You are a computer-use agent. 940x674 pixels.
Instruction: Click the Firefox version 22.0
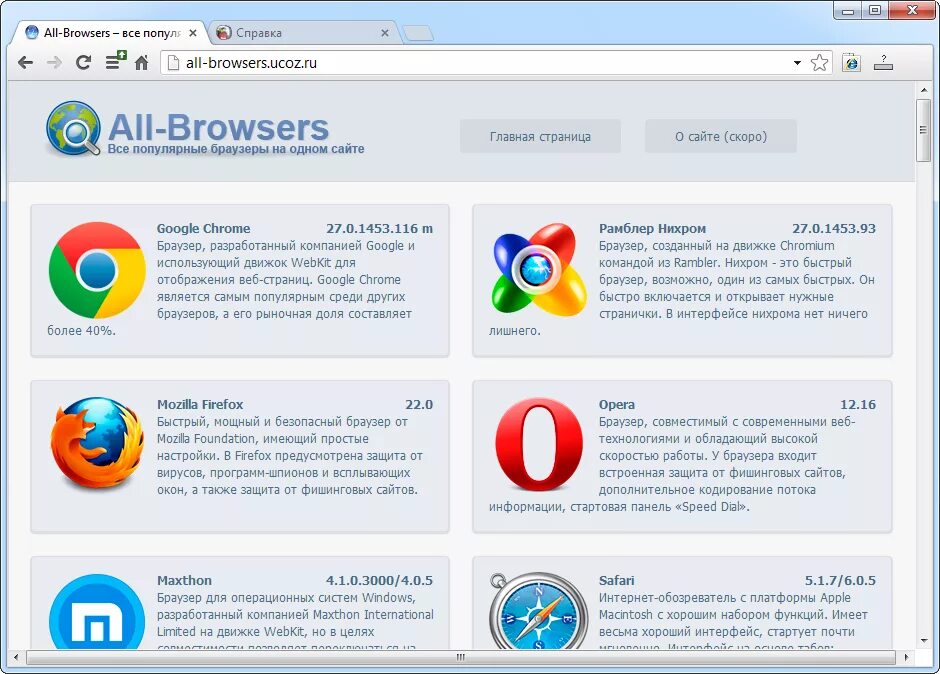pyautogui.click(x=419, y=405)
